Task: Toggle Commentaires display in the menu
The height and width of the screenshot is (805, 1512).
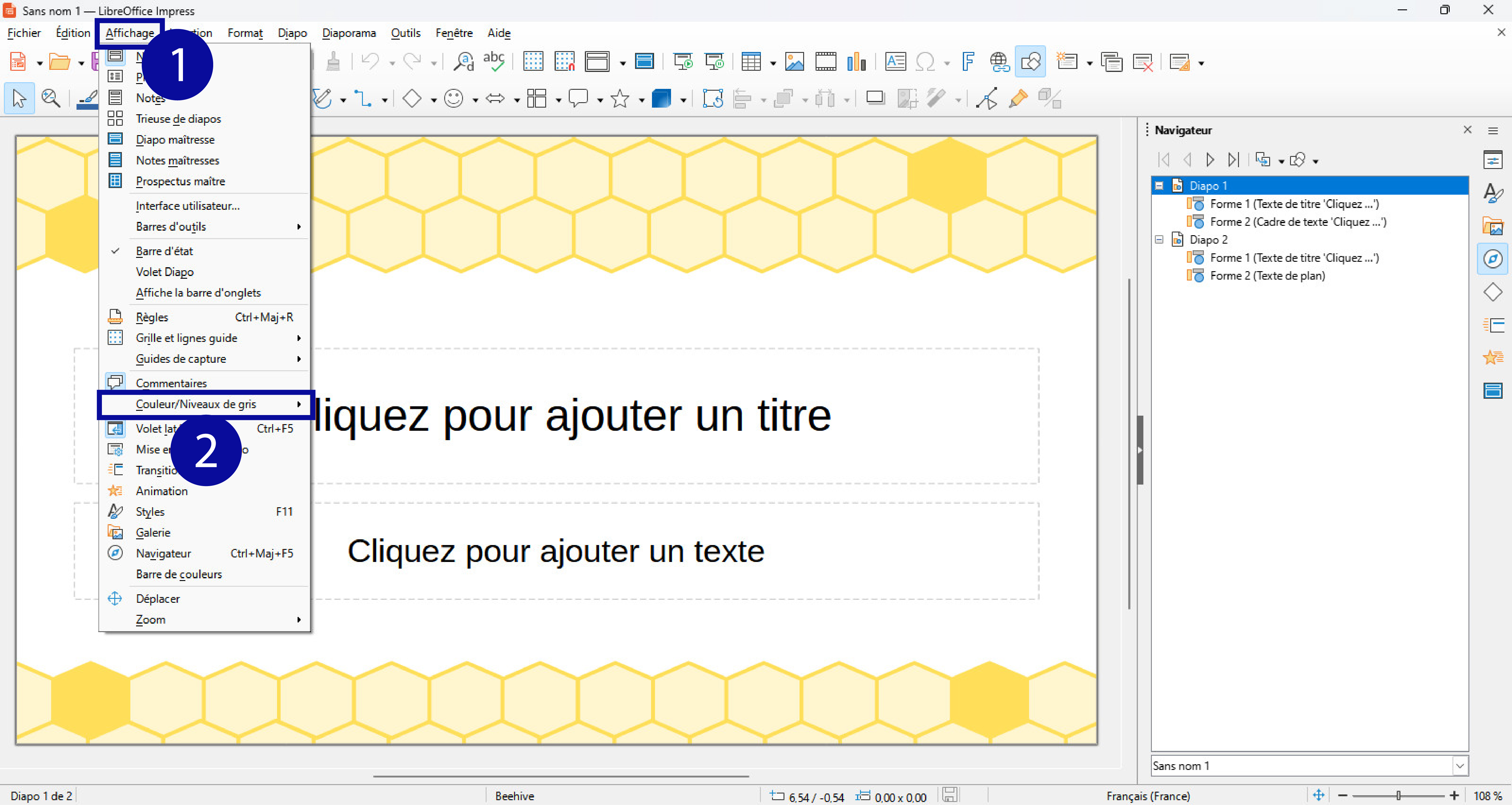Action: [171, 383]
